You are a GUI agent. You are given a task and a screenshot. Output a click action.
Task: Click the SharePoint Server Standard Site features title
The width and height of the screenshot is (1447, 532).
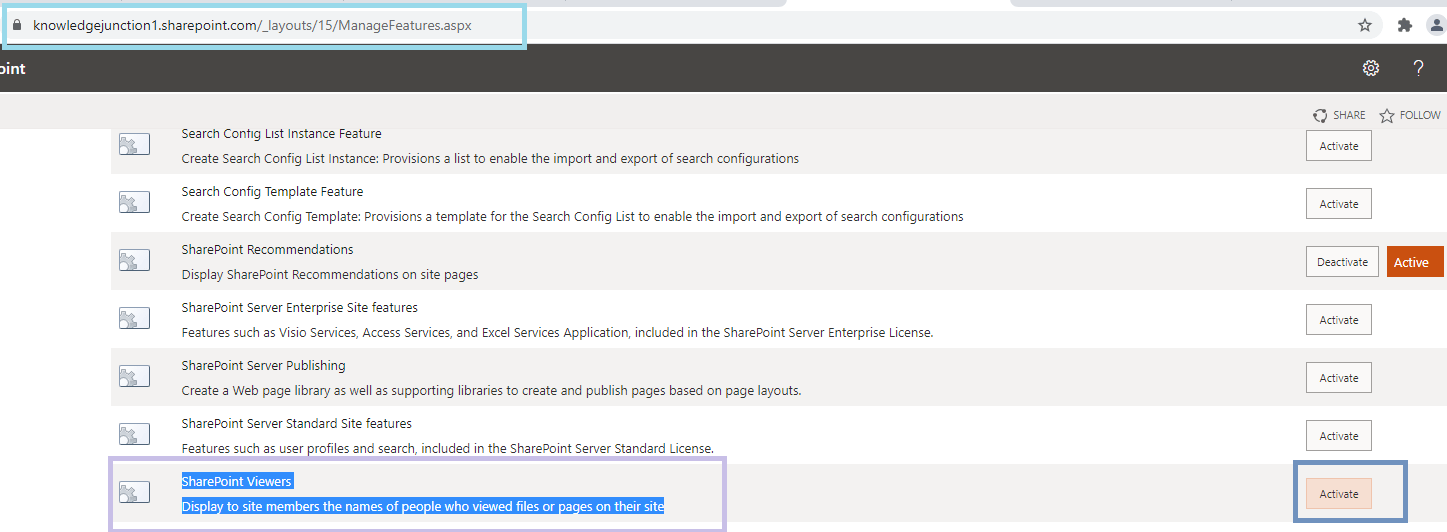(x=296, y=423)
